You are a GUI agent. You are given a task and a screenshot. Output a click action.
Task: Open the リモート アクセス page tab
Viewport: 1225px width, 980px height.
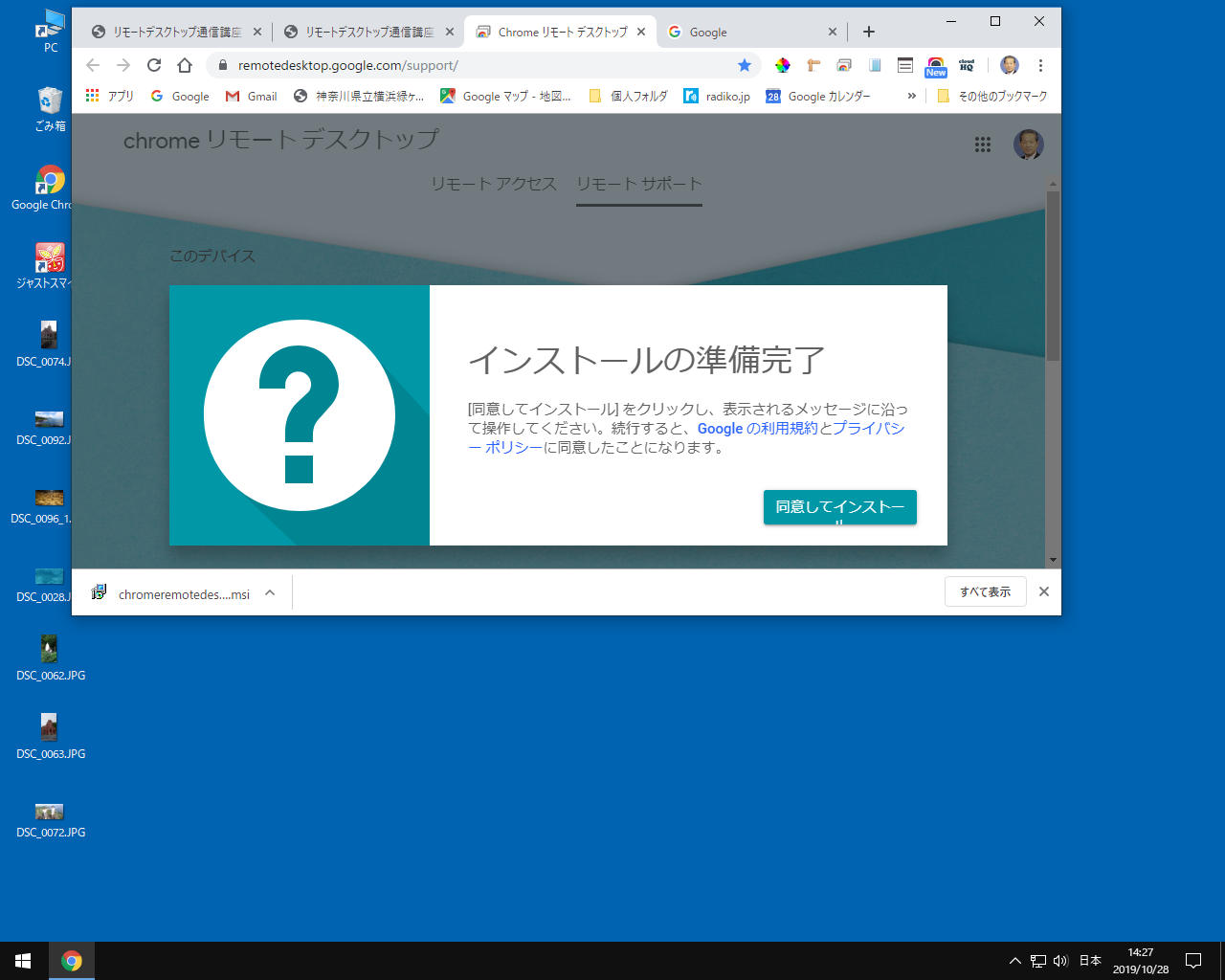click(x=494, y=184)
